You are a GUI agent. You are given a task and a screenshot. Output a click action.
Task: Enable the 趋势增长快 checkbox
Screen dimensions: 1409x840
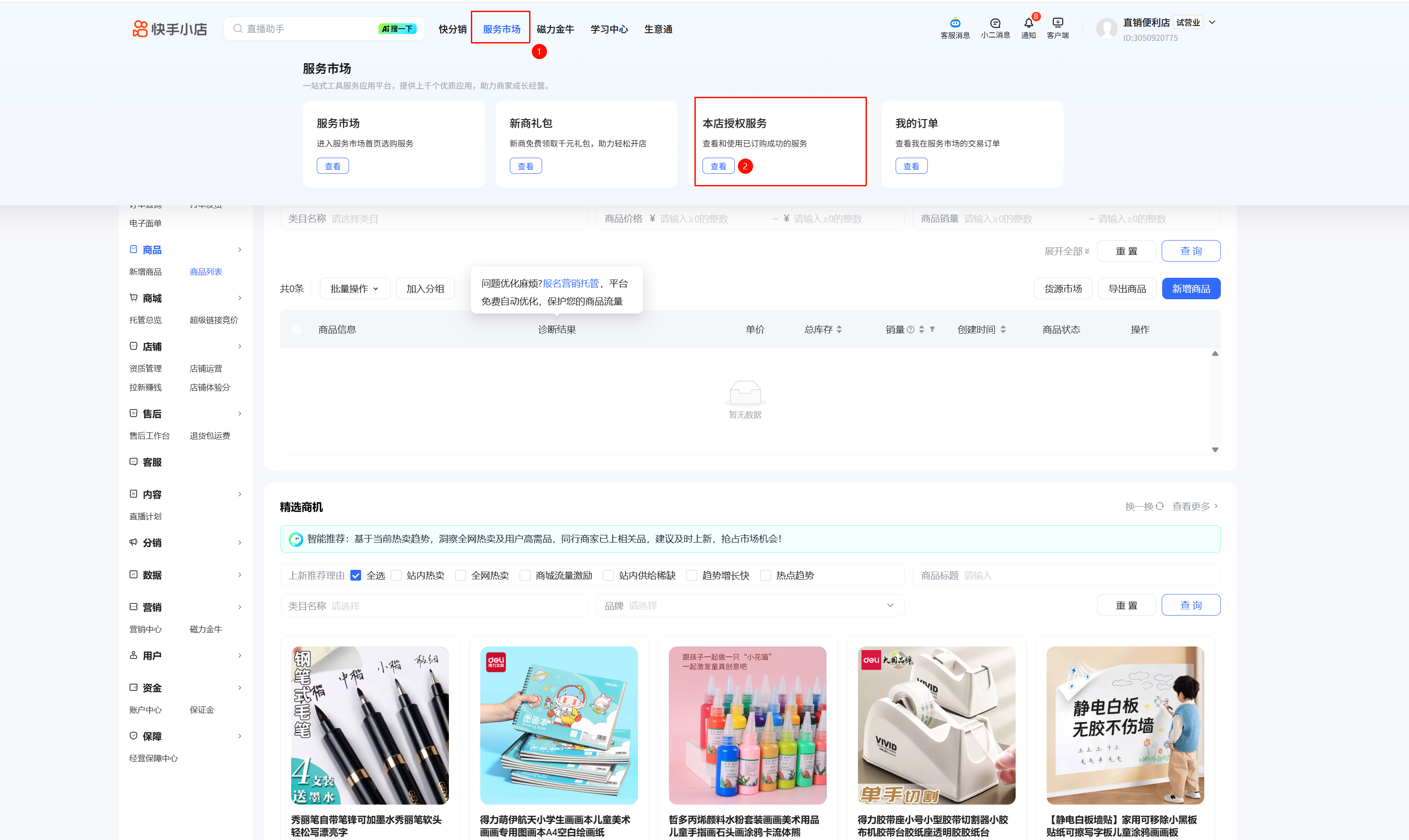691,575
